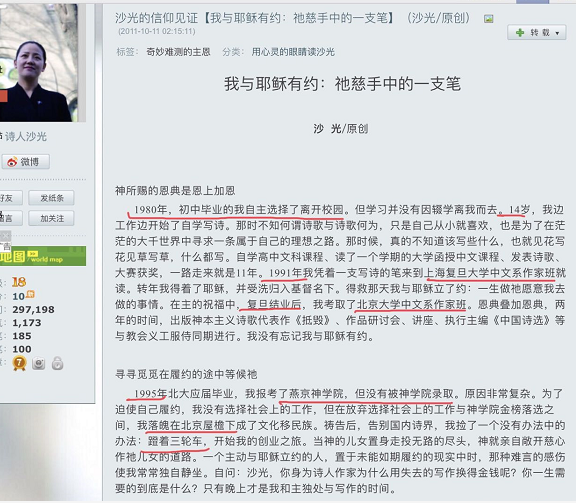This screenshot has width=576, height=503.
Task: Click the padlock badge icon
Action: [57, 363]
